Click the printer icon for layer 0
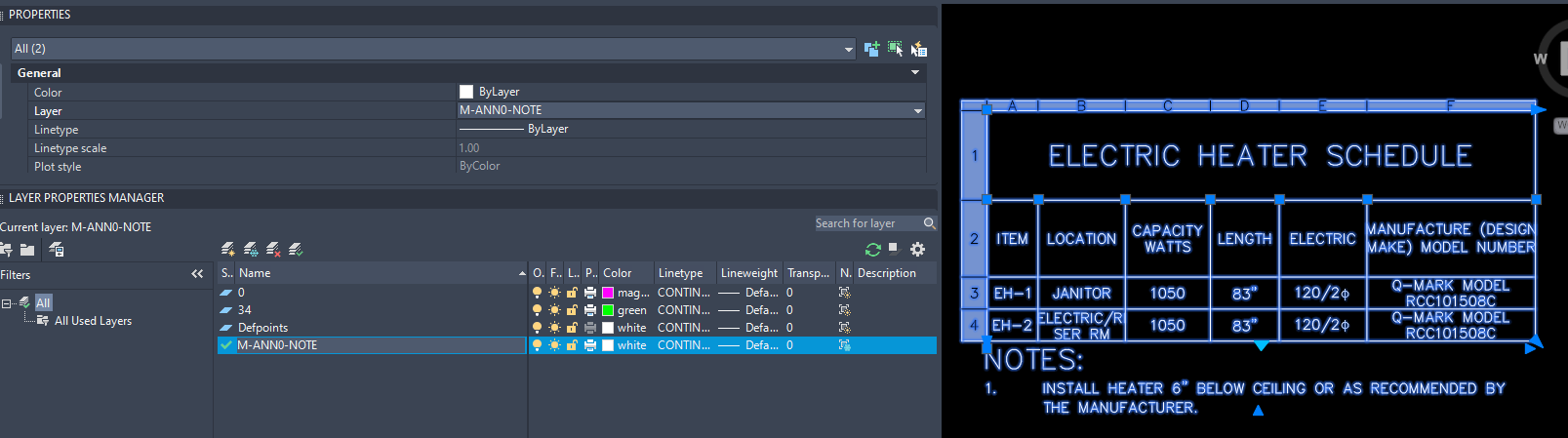The width and height of the screenshot is (1568, 438). (x=590, y=293)
